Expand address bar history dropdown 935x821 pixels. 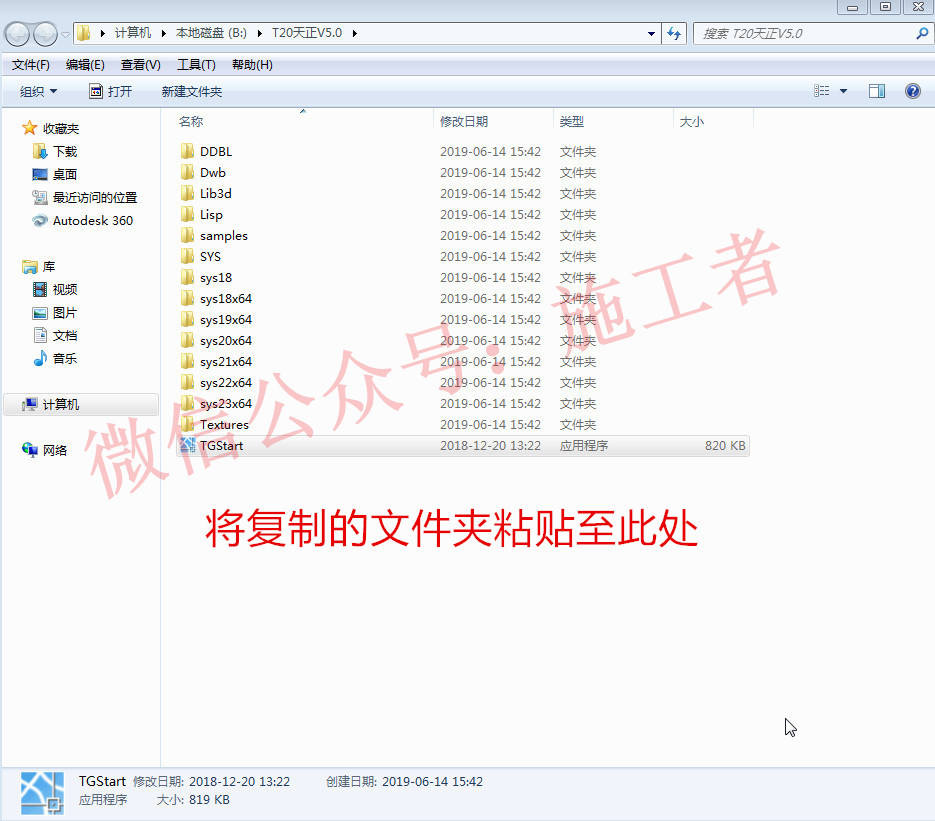[651, 33]
